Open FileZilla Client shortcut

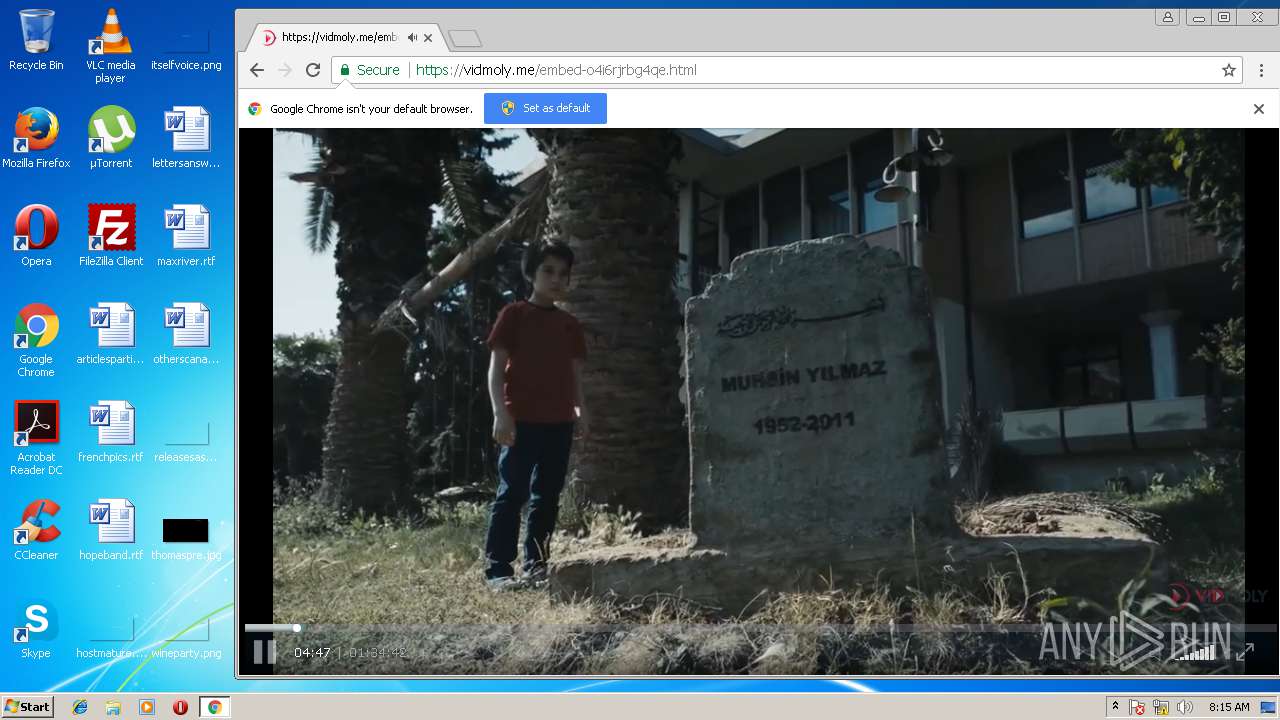[x=111, y=236]
